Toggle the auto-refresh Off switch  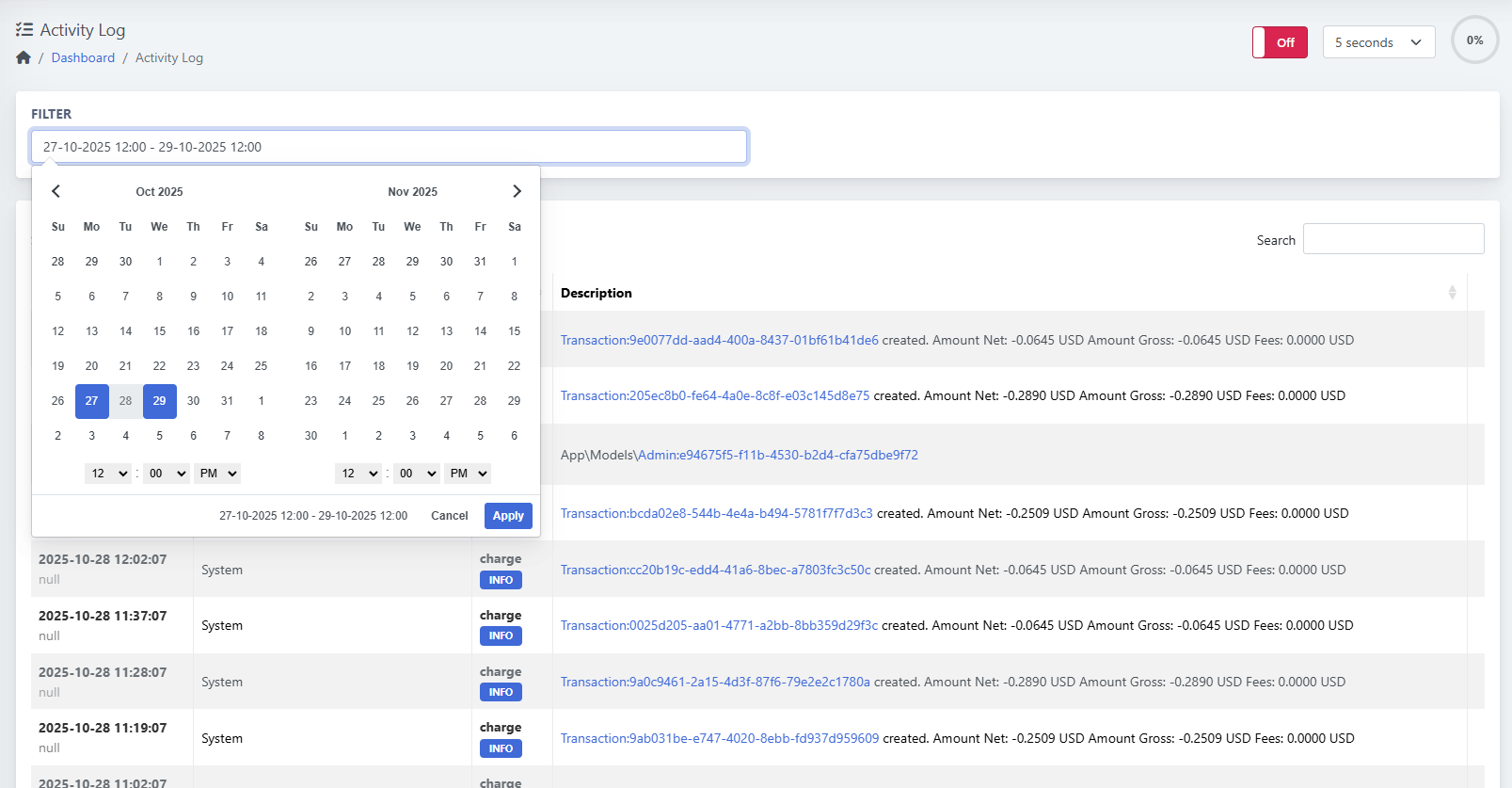(x=1280, y=42)
